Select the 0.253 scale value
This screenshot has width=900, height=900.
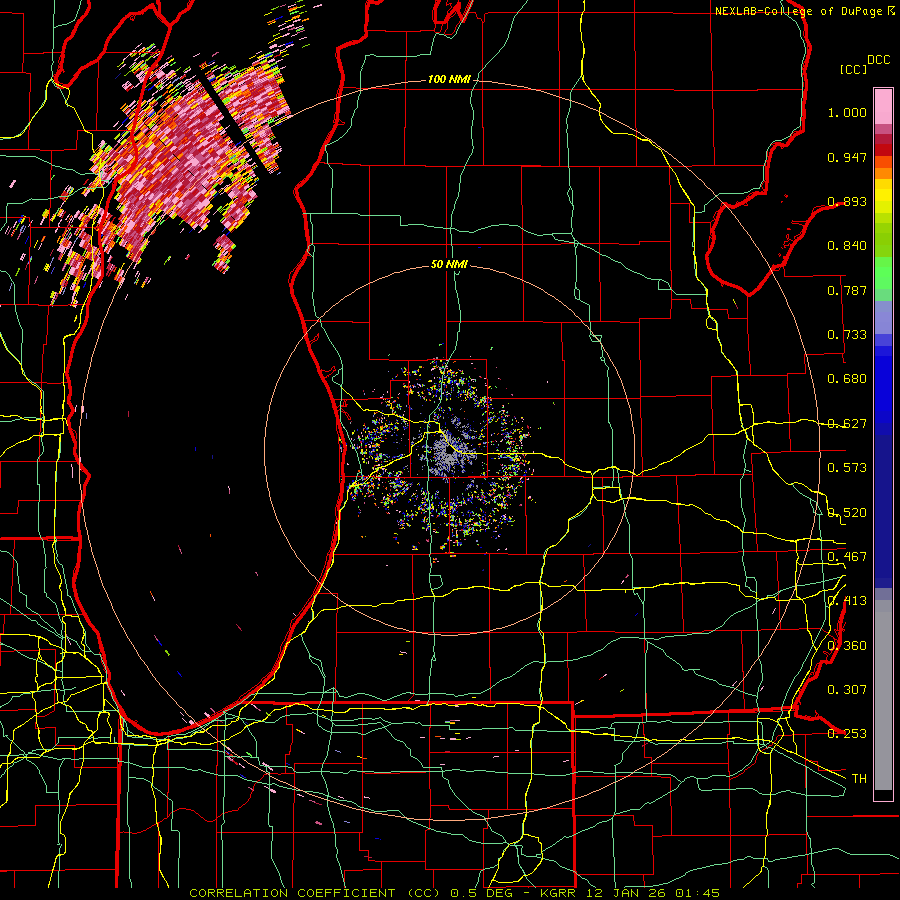tap(847, 734)
